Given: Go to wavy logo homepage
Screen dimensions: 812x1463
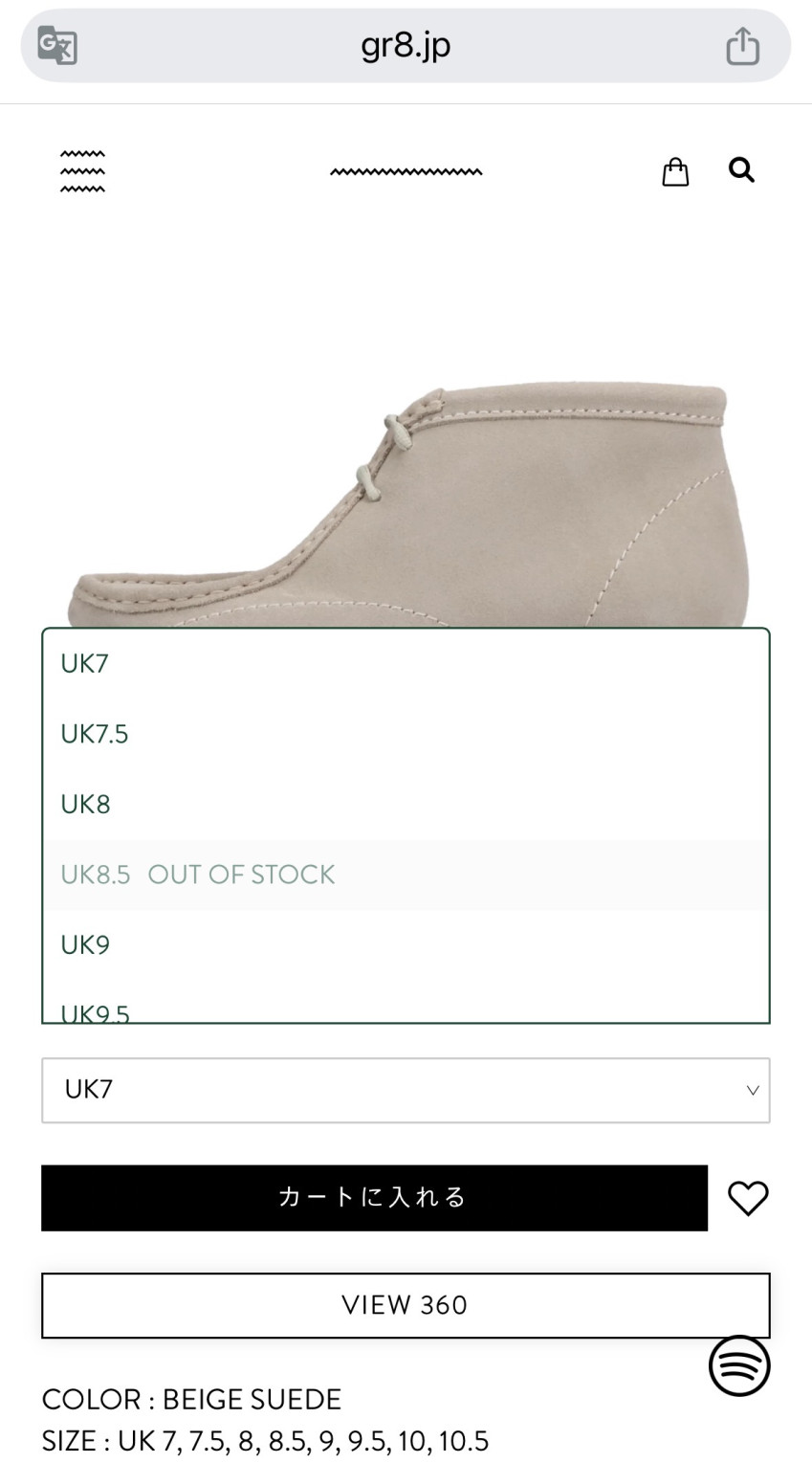Looking at the screenshot, I should tap(406, 172).
